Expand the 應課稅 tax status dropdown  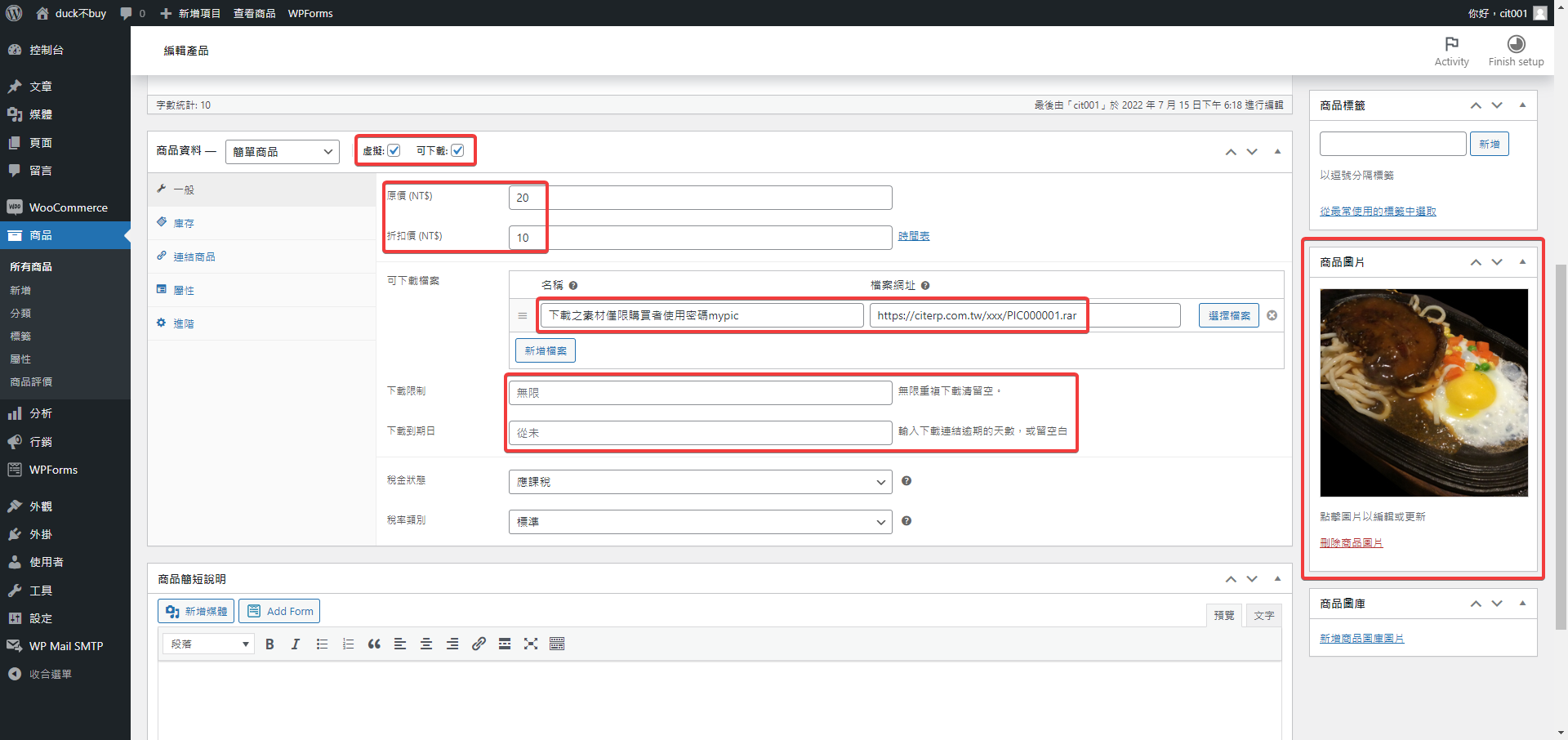coord(699,482)
